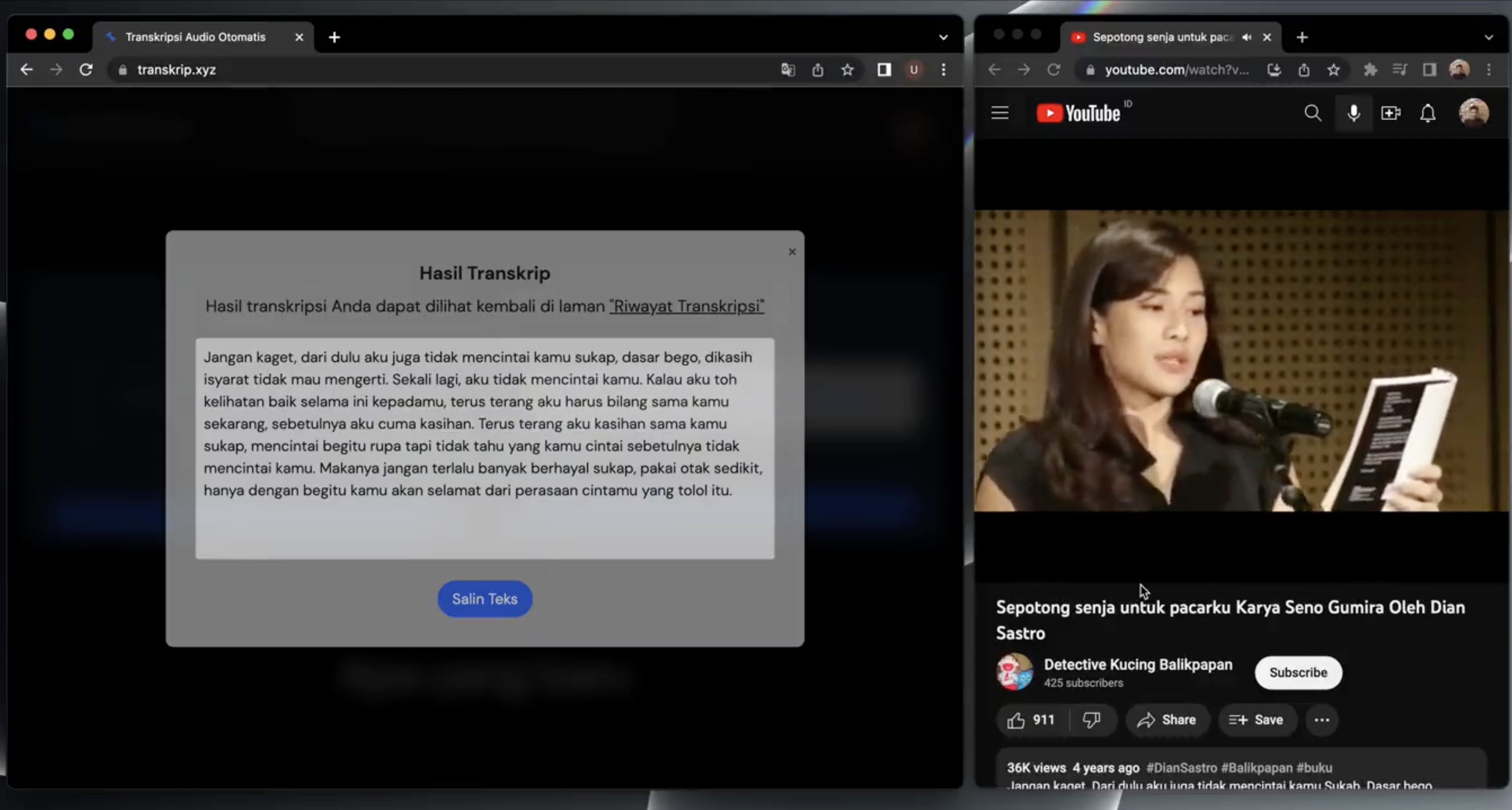
Task: Expand tab search dropdown in transkrip.xyz window
Action: [943, 37]
